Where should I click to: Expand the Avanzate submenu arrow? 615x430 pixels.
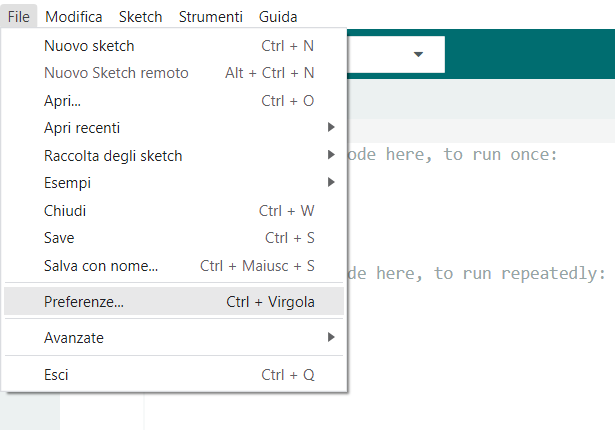click(x=331, y=337)
